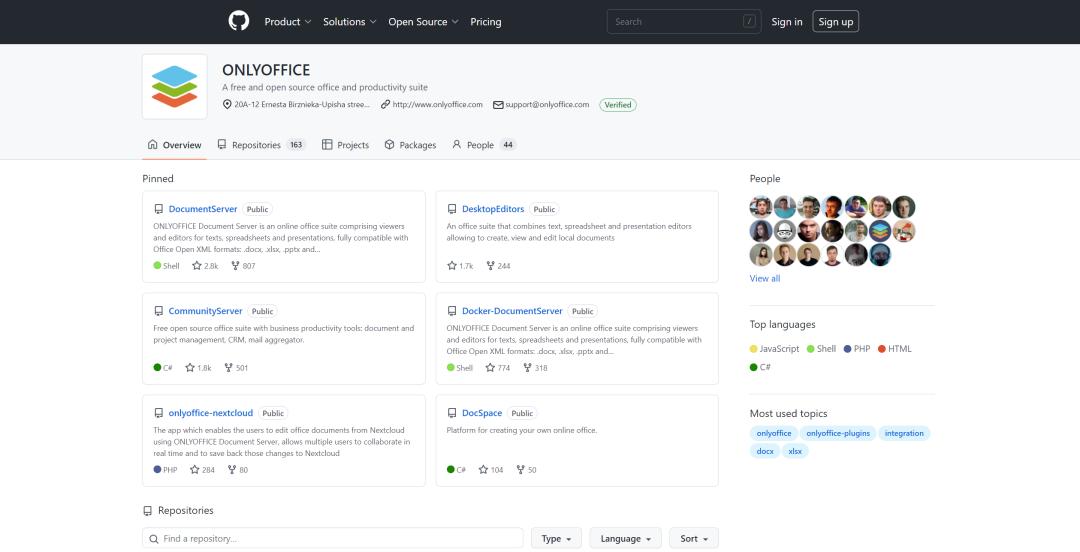Image resolution: width=1080 pixels, height=552 pixels.
Task: Click the DocumentServer star count icon
Action: tap(197, 266)
